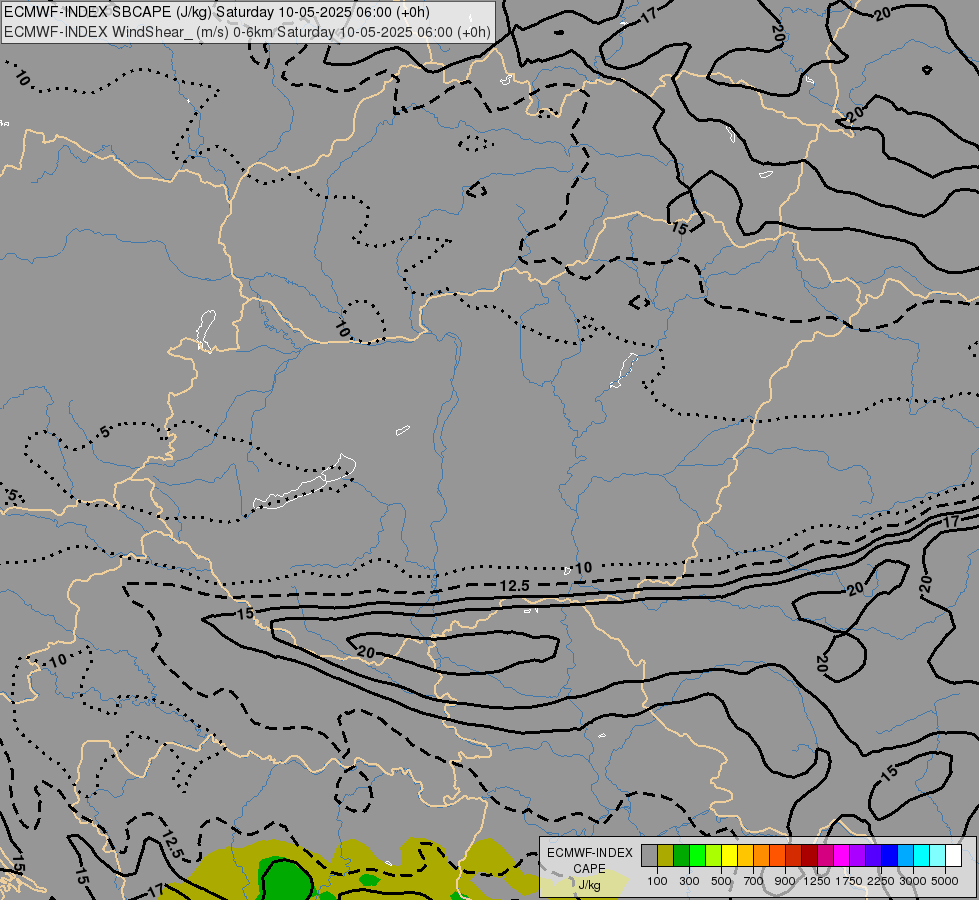979x900 pixels.
Task: Click the gray swatch in the CAPE legend
Action: pyautogui.click(x=649, y=856)
